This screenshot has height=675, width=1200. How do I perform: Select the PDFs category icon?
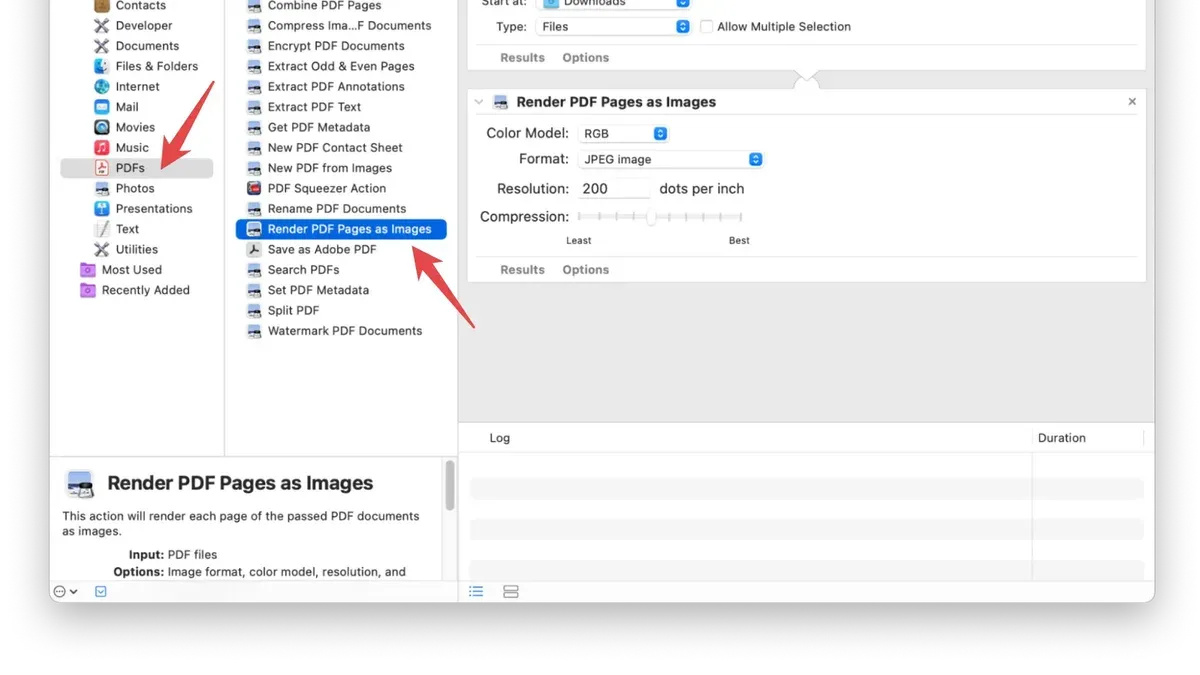(x=102, y=168)
